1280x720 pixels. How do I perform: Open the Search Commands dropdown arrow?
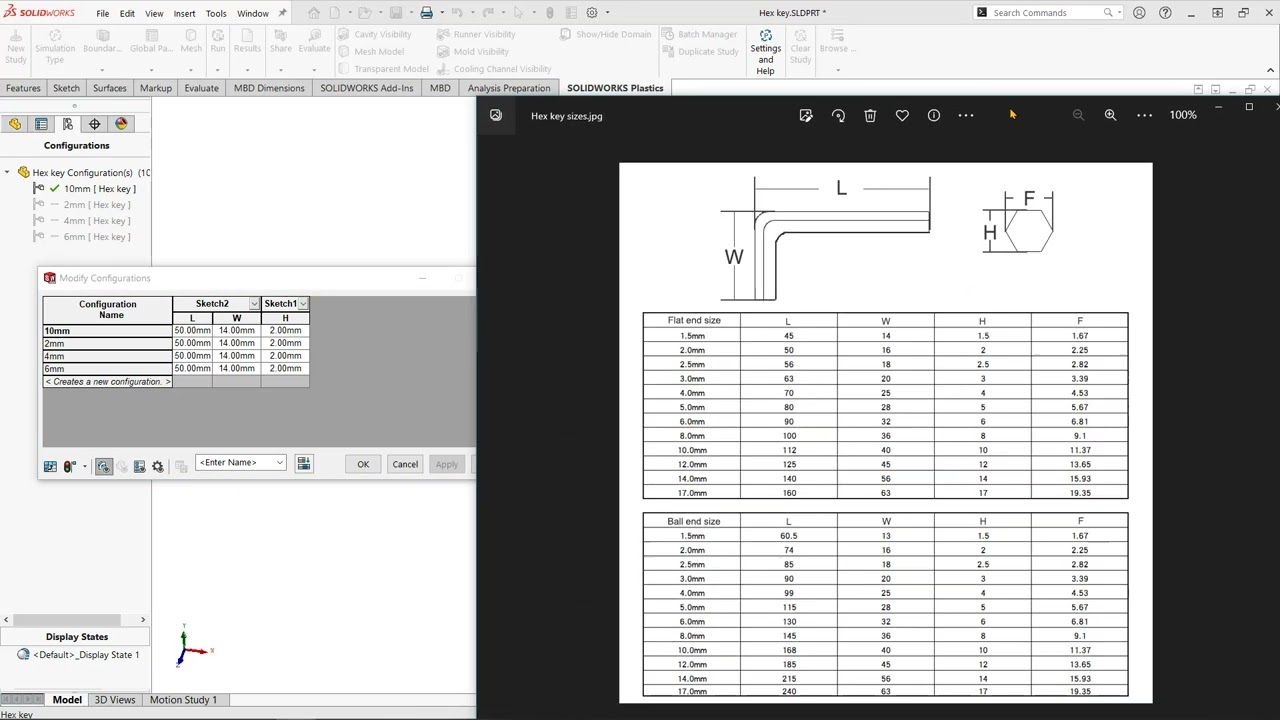point(1121,13)
